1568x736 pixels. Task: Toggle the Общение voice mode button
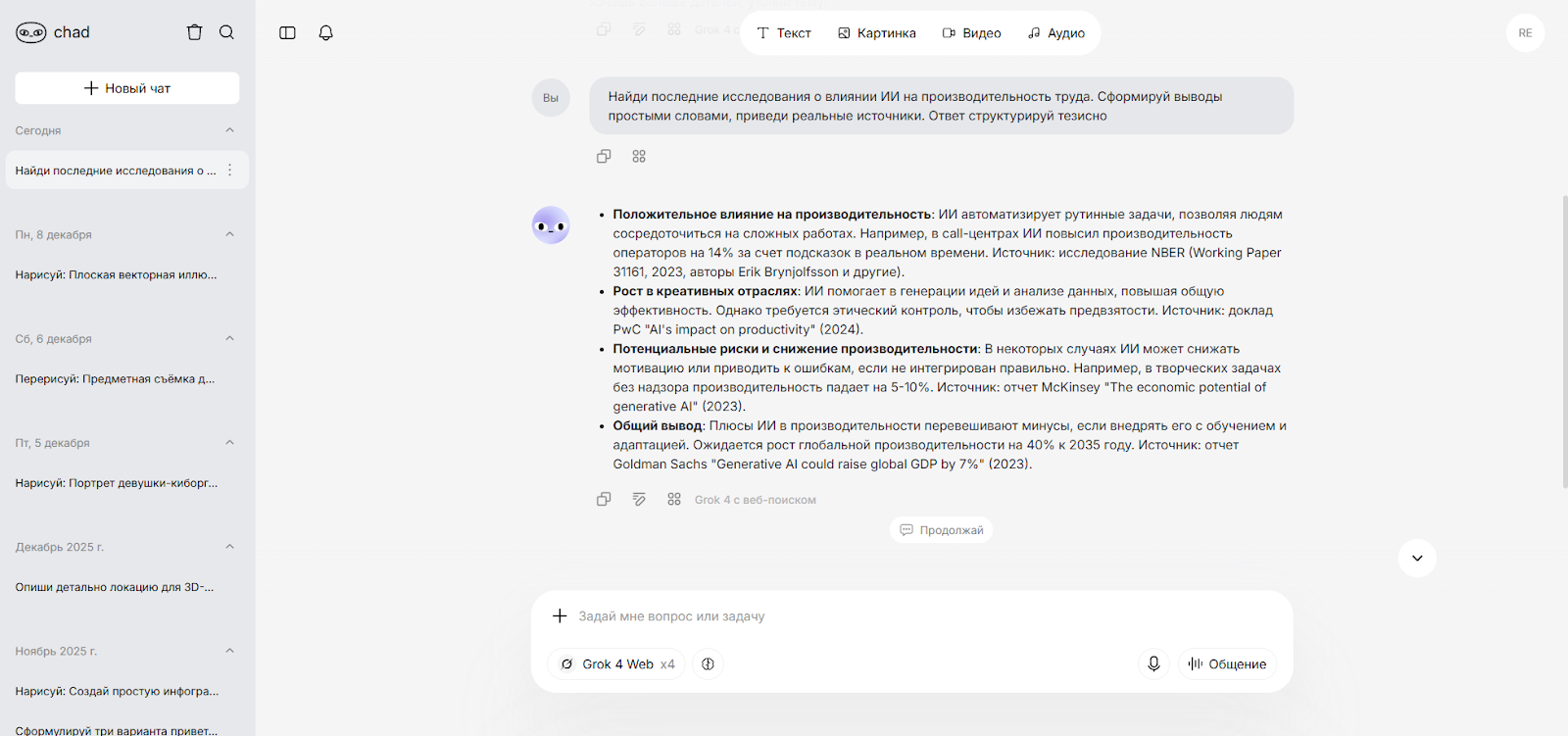[x=1227, y=663]
